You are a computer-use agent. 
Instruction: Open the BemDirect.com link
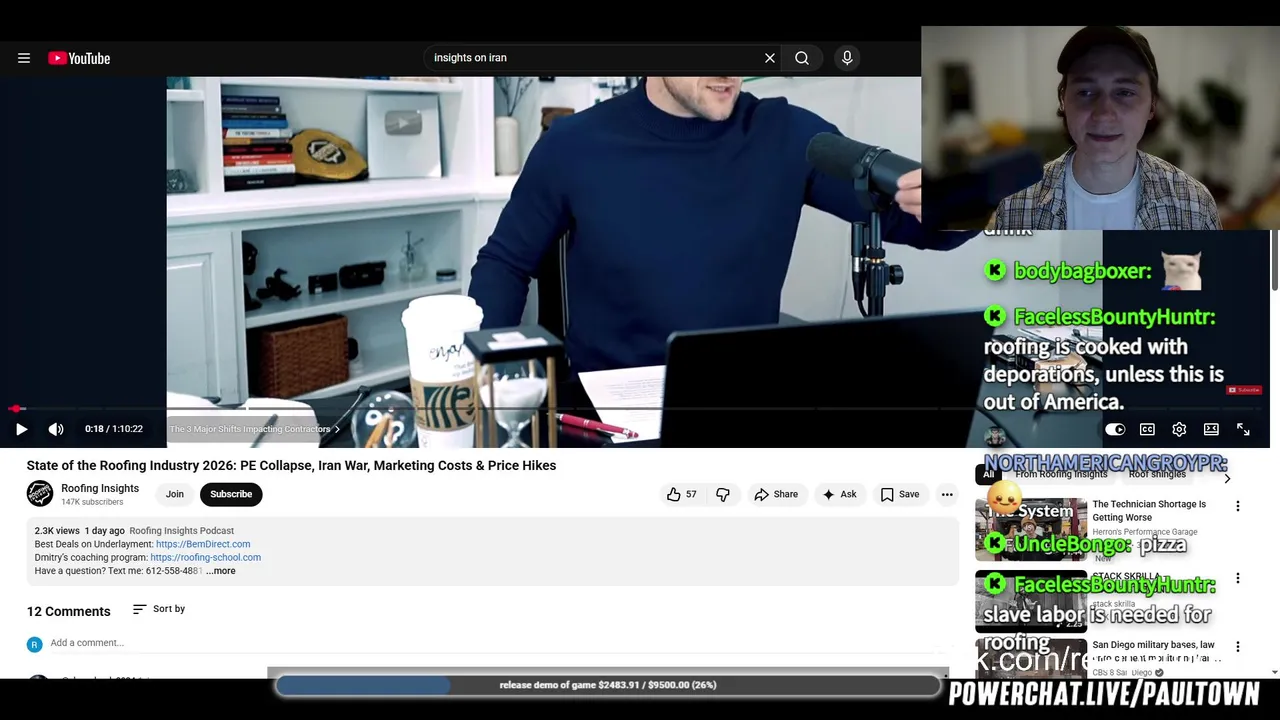pyautogui.click(x=203, y=544)
